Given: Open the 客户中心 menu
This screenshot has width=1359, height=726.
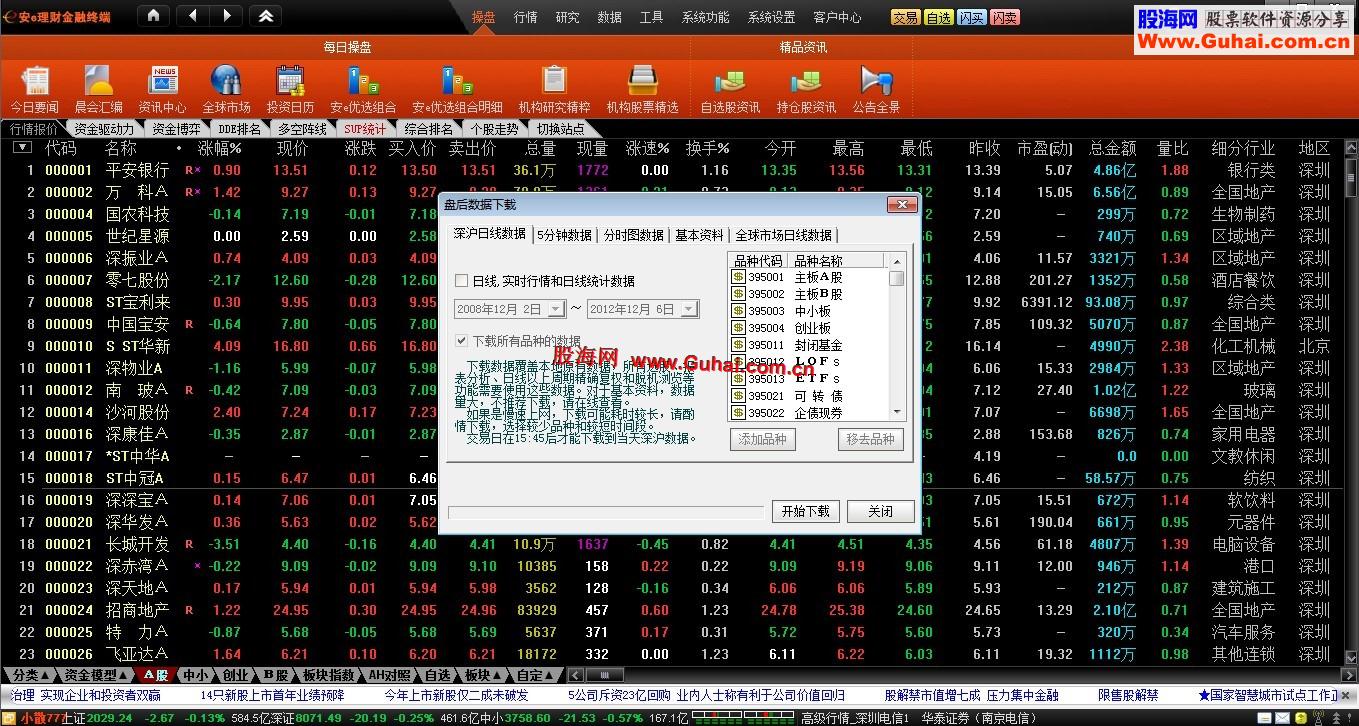Looking at the screenshot, I should click(x=838, y=17).
